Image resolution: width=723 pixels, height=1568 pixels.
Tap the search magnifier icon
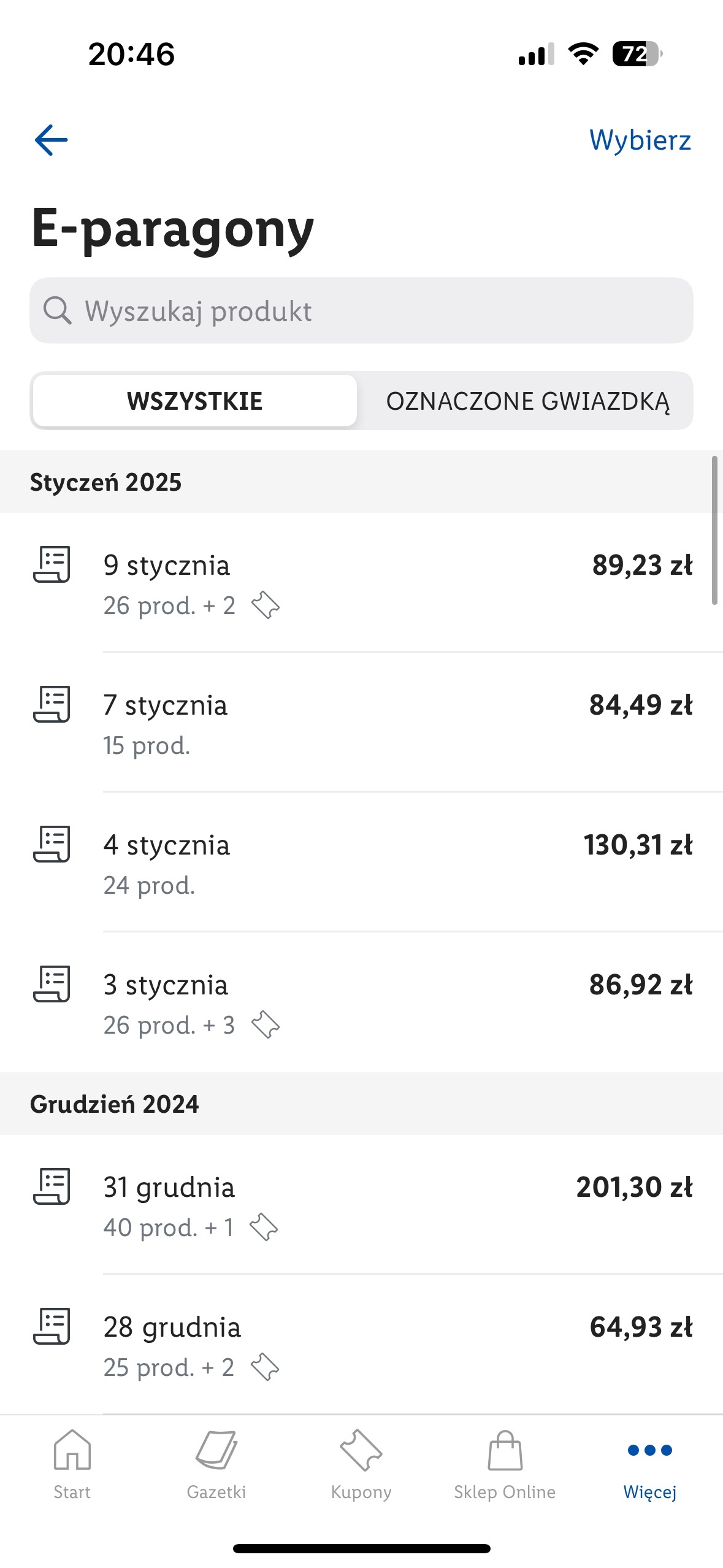(58, 310)
